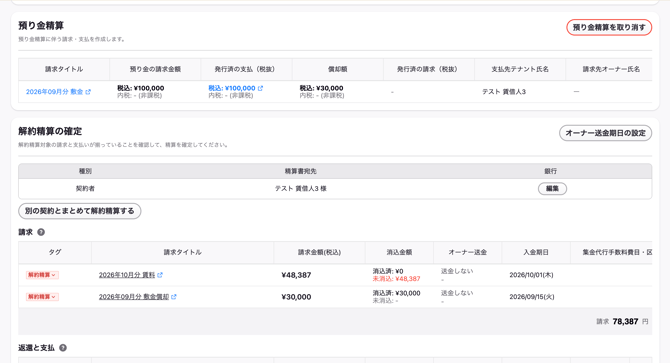Click the 消込金額 column header

pos(399,252)
